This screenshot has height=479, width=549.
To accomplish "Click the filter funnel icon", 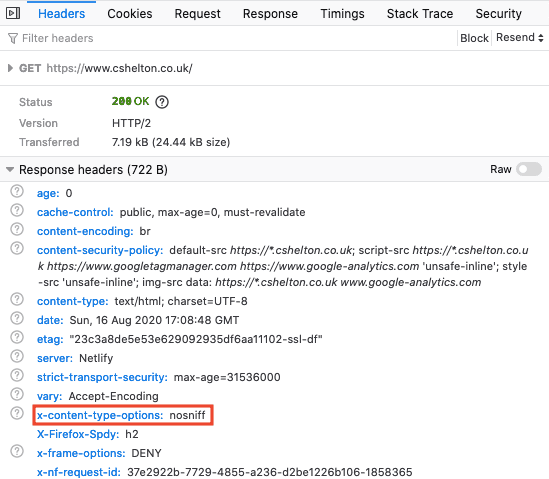I will point(13,38).
